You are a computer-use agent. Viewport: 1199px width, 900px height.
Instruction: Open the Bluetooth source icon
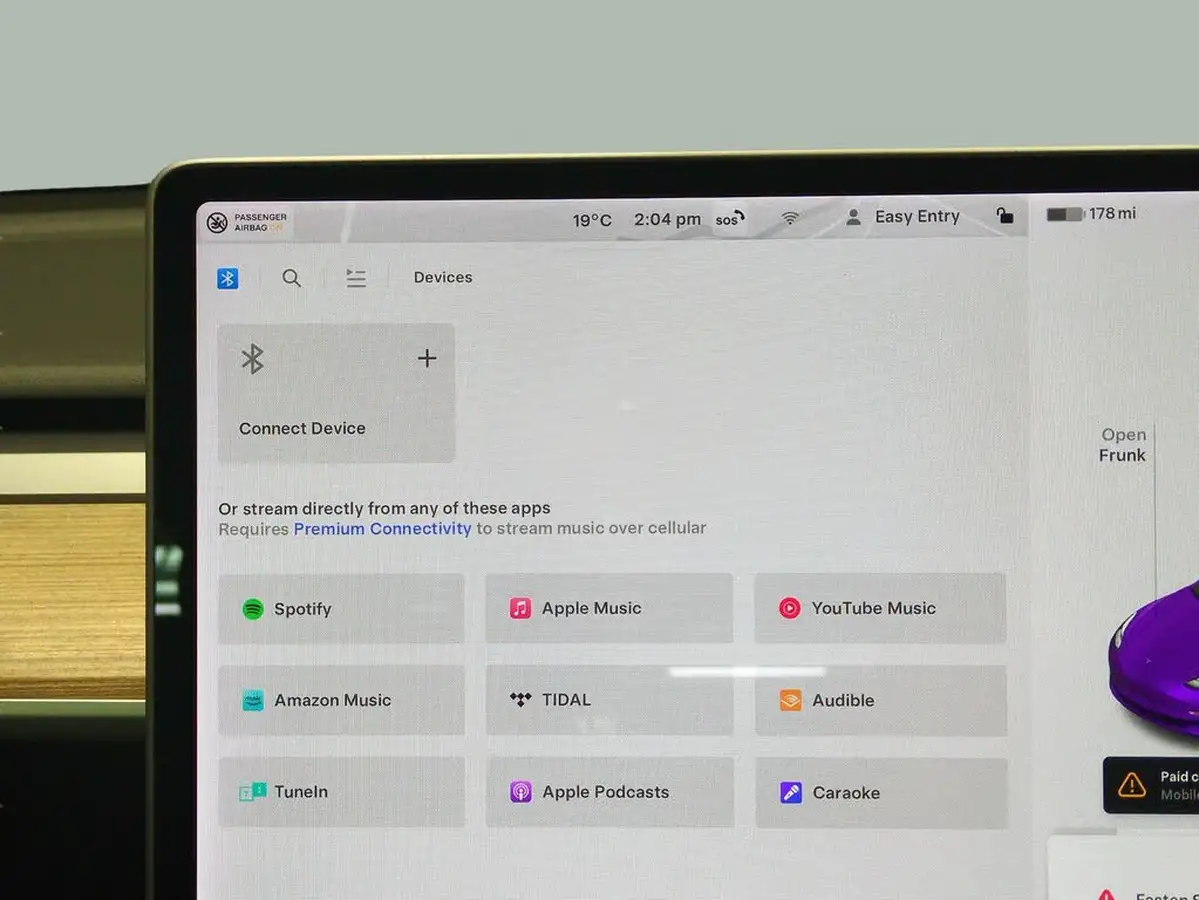click(227, 278)
